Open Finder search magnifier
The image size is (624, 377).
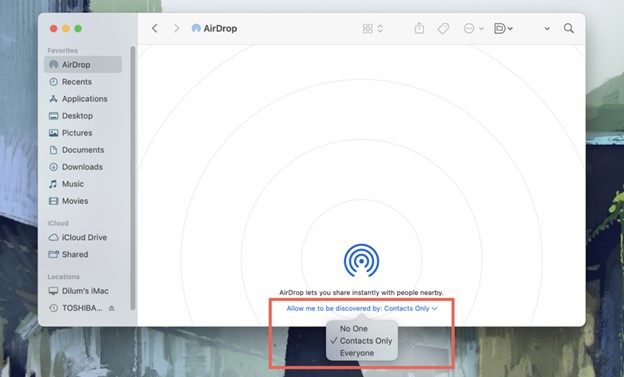pyautogui.click(x=569, y=28)
